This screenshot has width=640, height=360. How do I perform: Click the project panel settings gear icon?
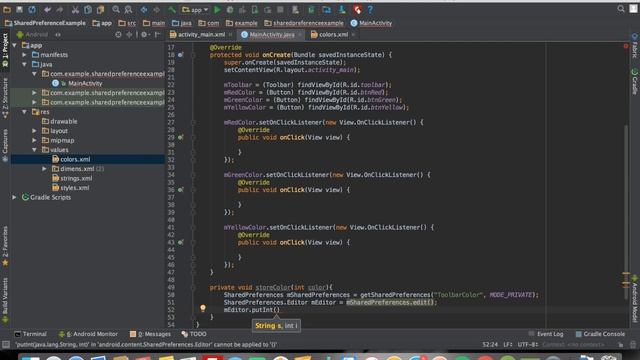pos(144,35)
